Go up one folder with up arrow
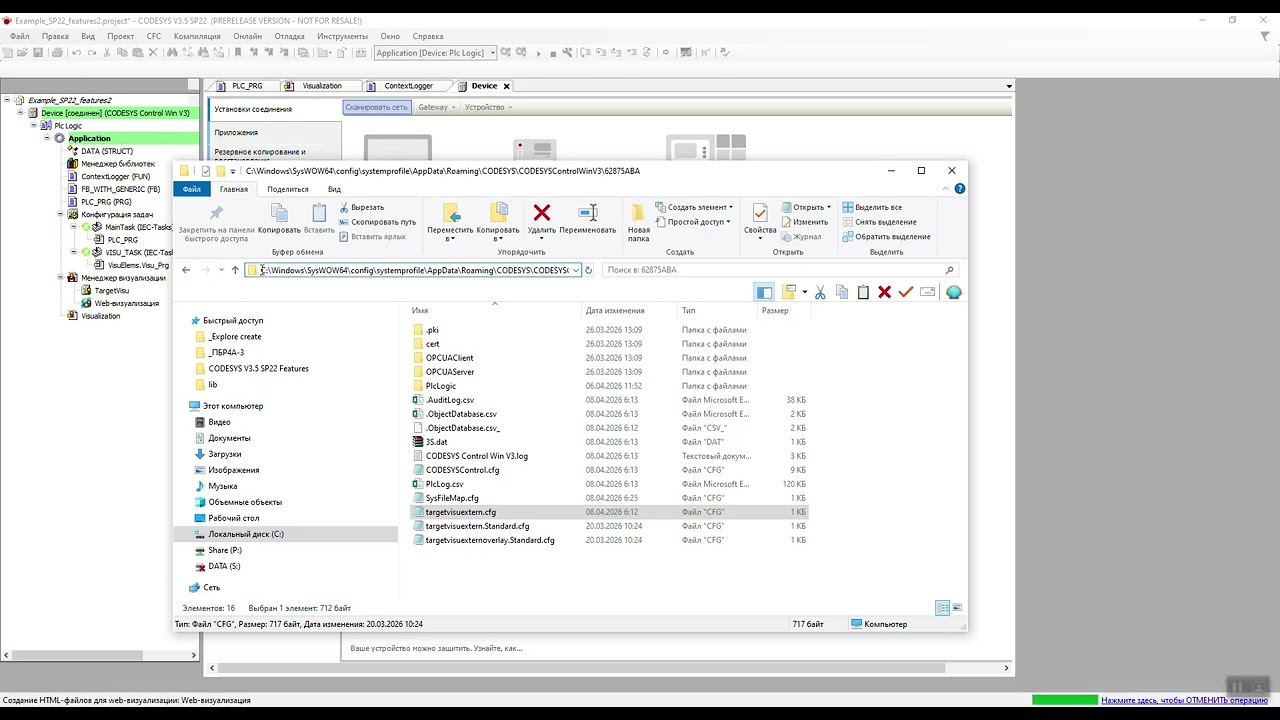 (235, 270)
